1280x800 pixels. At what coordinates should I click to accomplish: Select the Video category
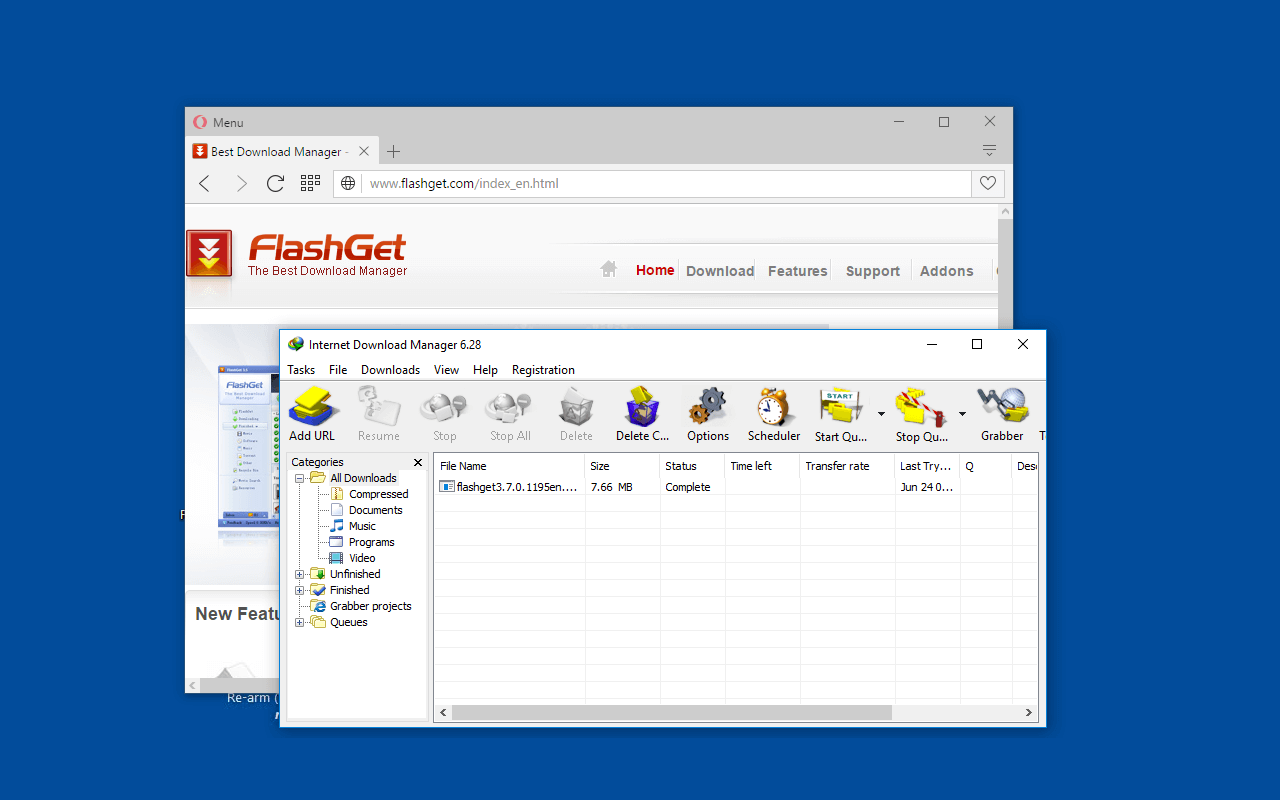362,558
